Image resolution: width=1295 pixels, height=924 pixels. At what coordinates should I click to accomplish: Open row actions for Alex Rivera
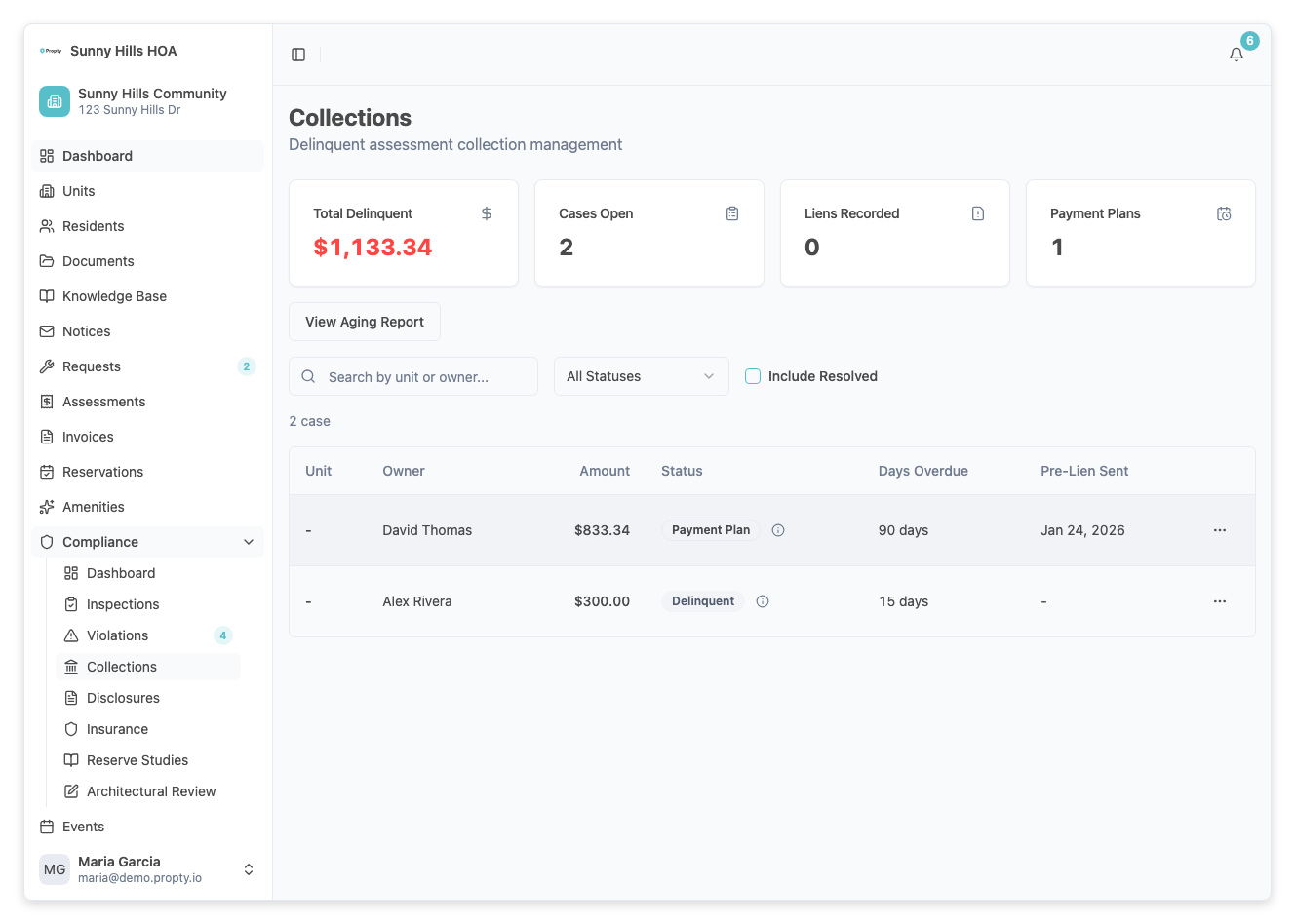1220,601
